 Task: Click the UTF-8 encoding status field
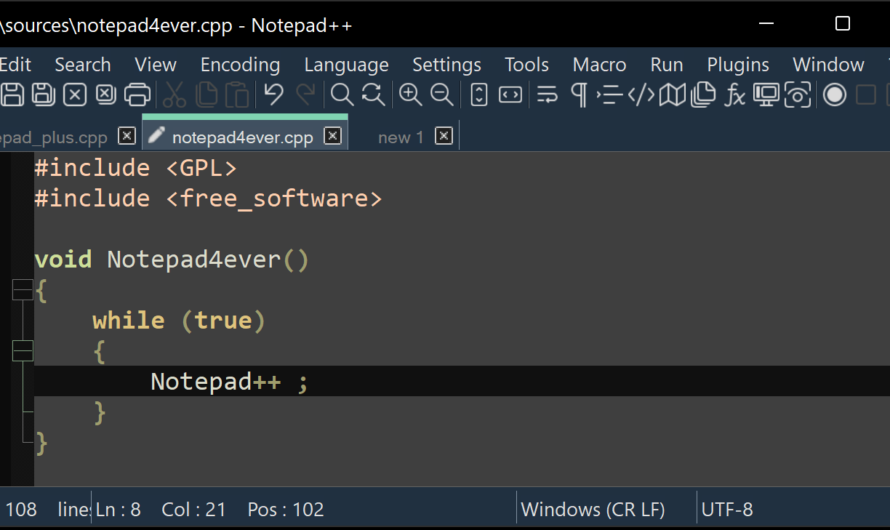pyautogui.click(x=727, y=510)
